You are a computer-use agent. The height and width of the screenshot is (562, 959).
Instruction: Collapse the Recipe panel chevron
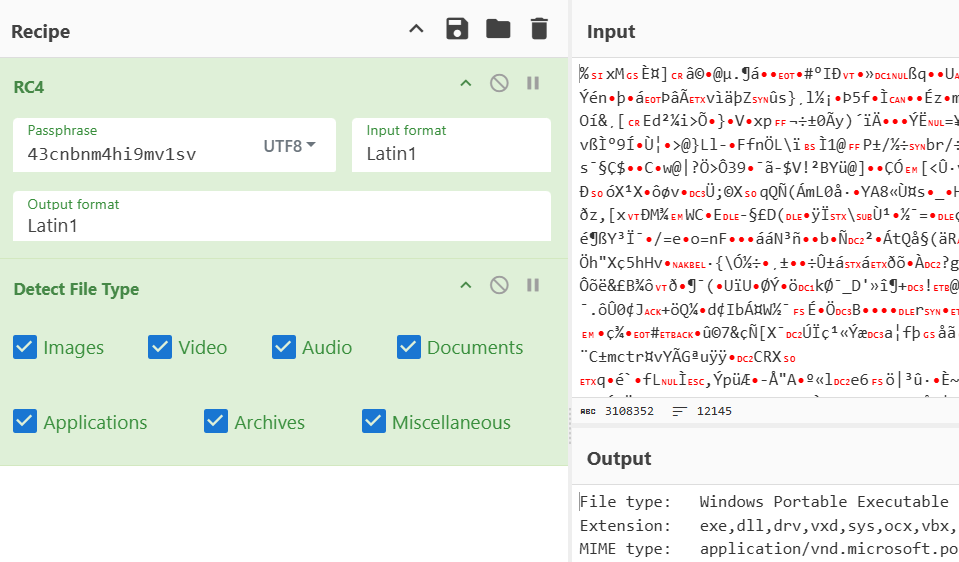point(417,29)
